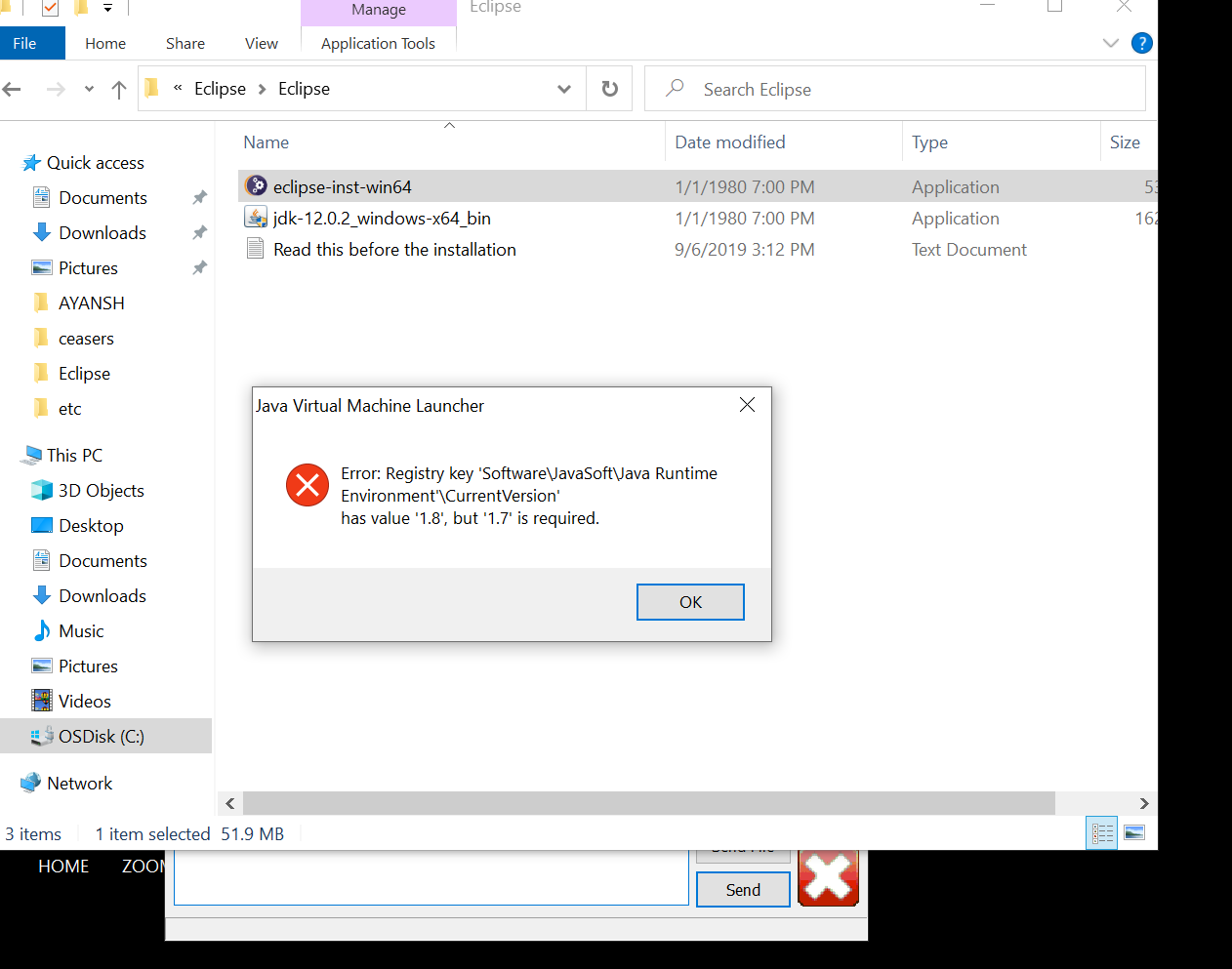Navigate forward in folder history
The width and height of the screenshot is (1232, 969).
[x=56, y=90]
